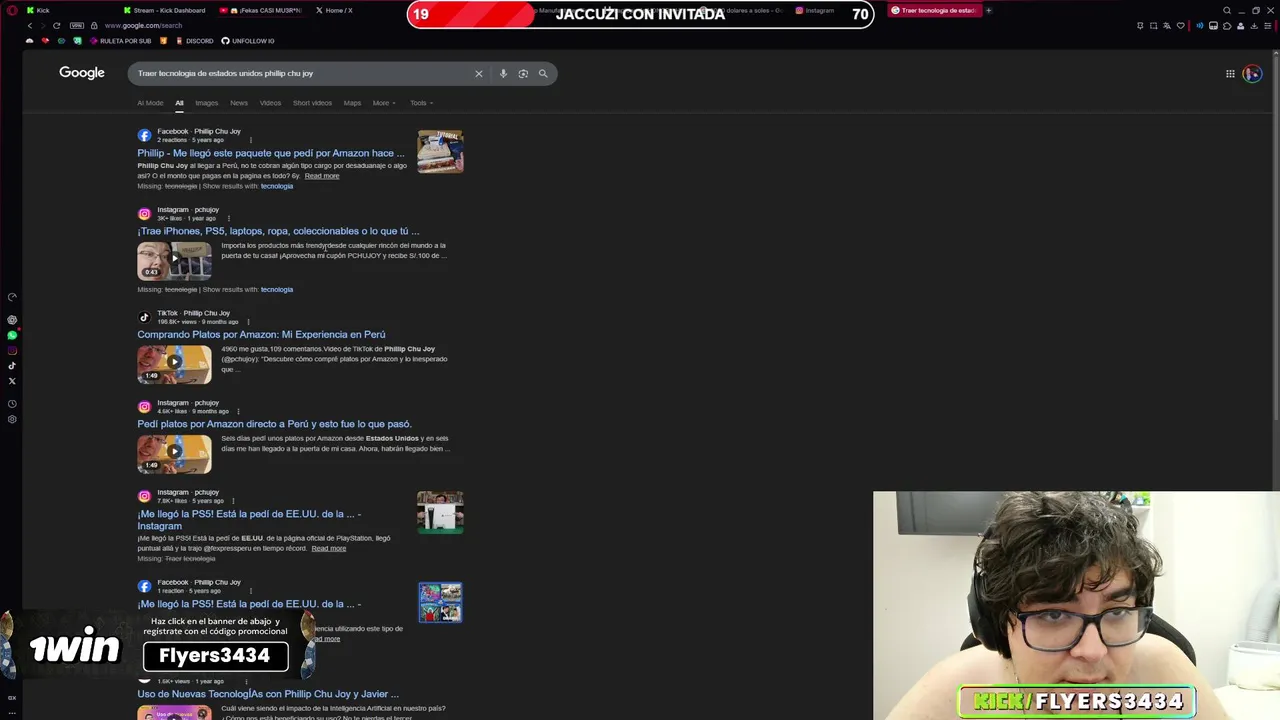This screenshot has height=720, width=1280.
Task: Open the DISCORD bookmark
Action: click(194, 41)
